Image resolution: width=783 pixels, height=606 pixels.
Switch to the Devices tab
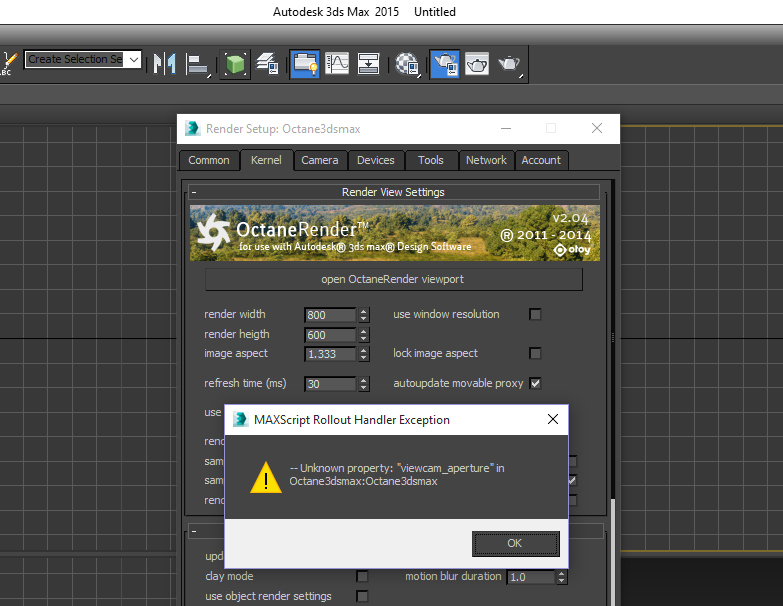click(x=376, y=160)
